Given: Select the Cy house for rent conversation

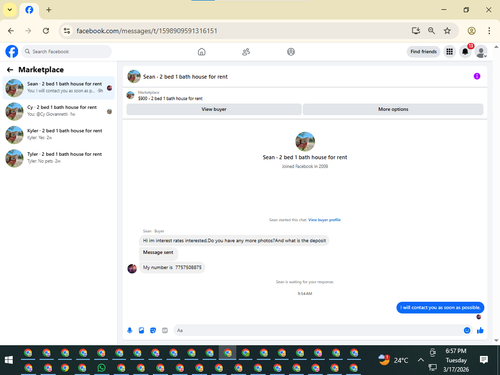Looking at the screenshot, I should [x=59, y=111].
